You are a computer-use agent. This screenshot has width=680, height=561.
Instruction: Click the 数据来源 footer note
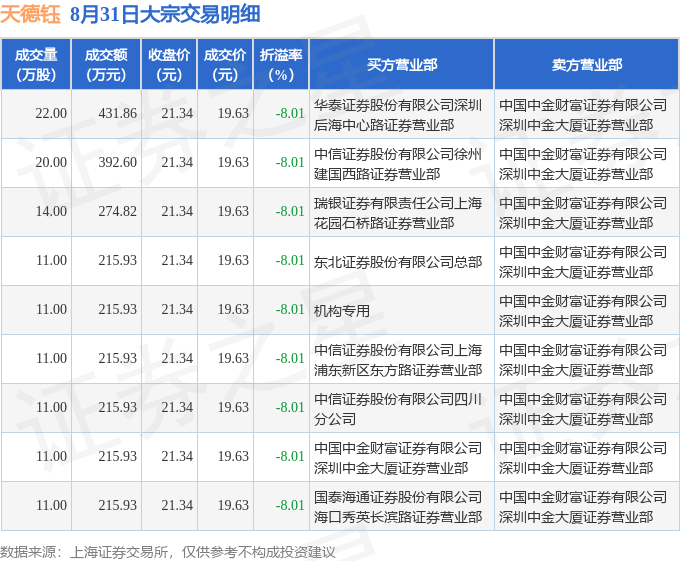[x=168, y=552]
